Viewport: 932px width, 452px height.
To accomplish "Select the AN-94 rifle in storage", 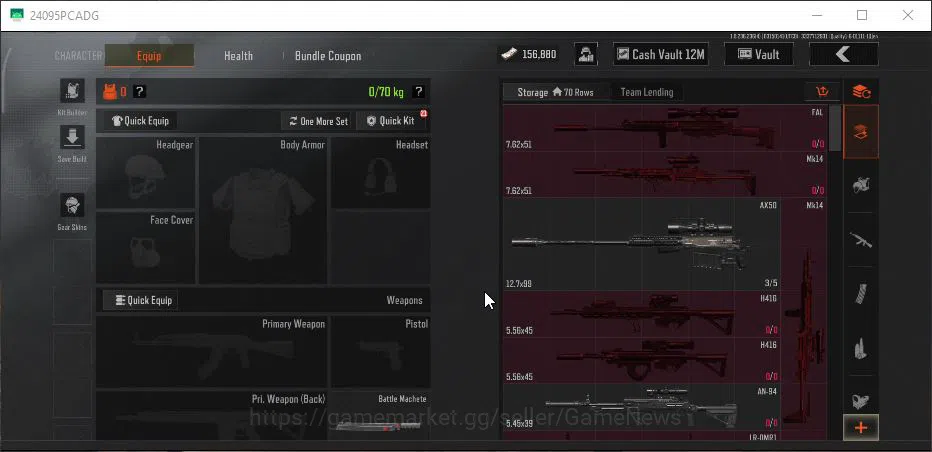I will coord(642,407).
